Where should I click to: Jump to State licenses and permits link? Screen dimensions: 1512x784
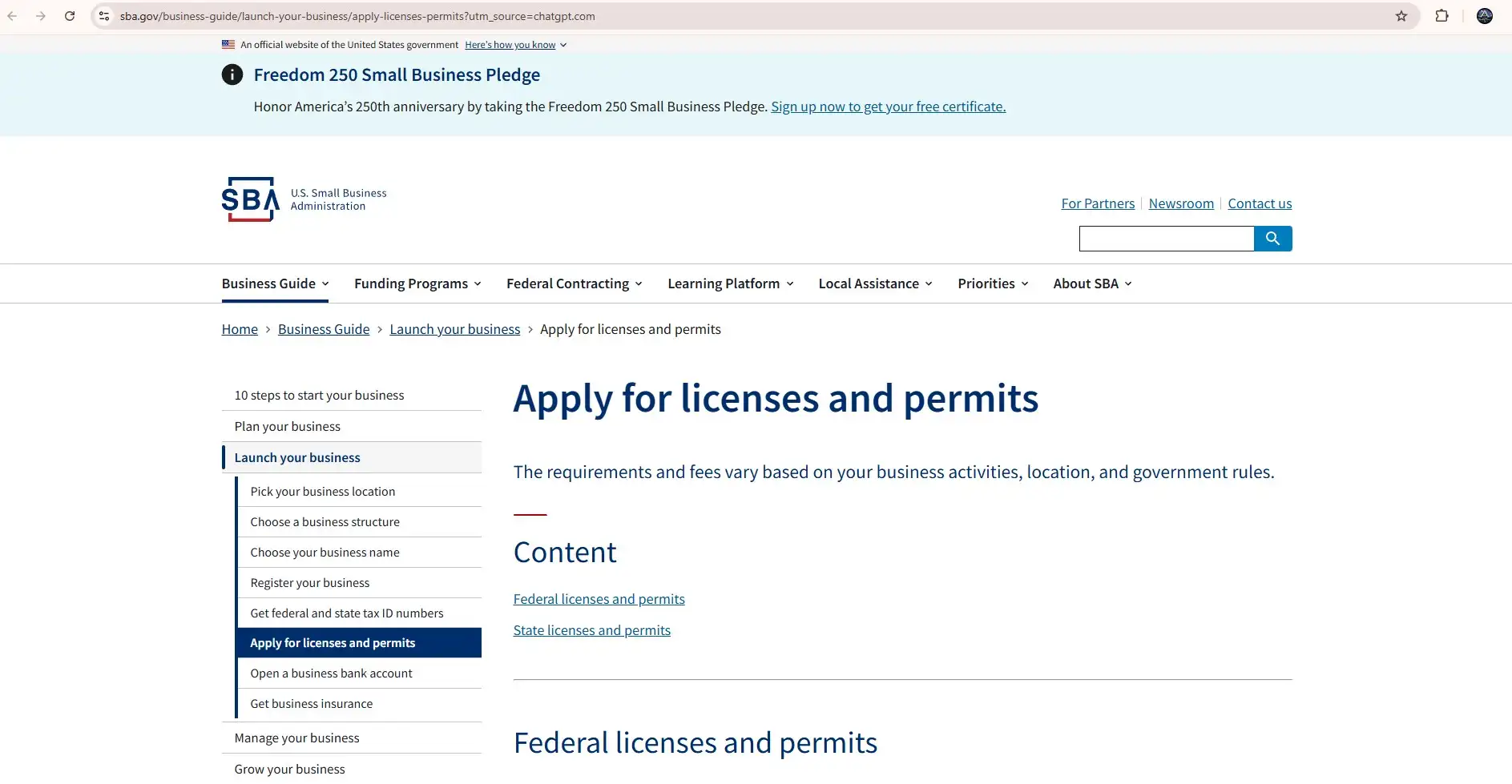(x=592, y=630)
